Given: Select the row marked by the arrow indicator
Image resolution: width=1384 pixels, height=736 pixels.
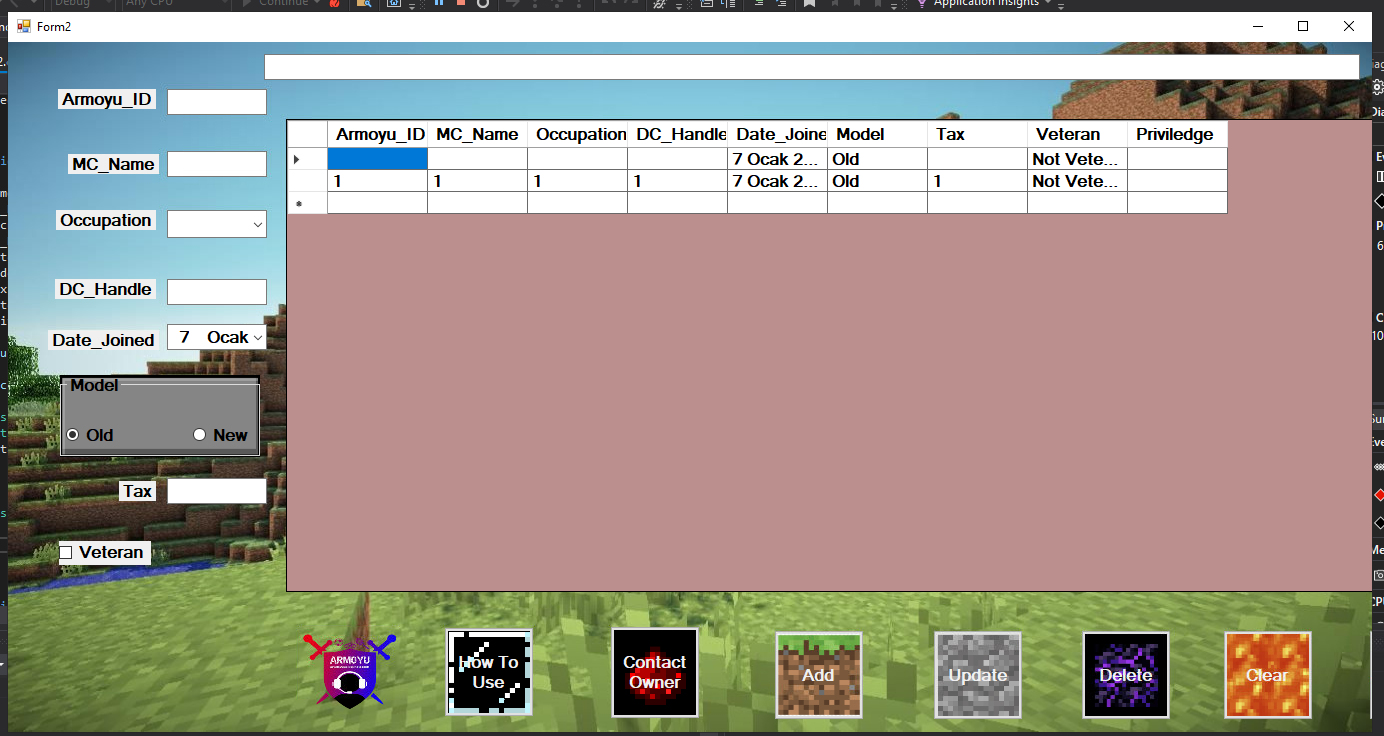Looking at the screenshot, I should (307, 159).
